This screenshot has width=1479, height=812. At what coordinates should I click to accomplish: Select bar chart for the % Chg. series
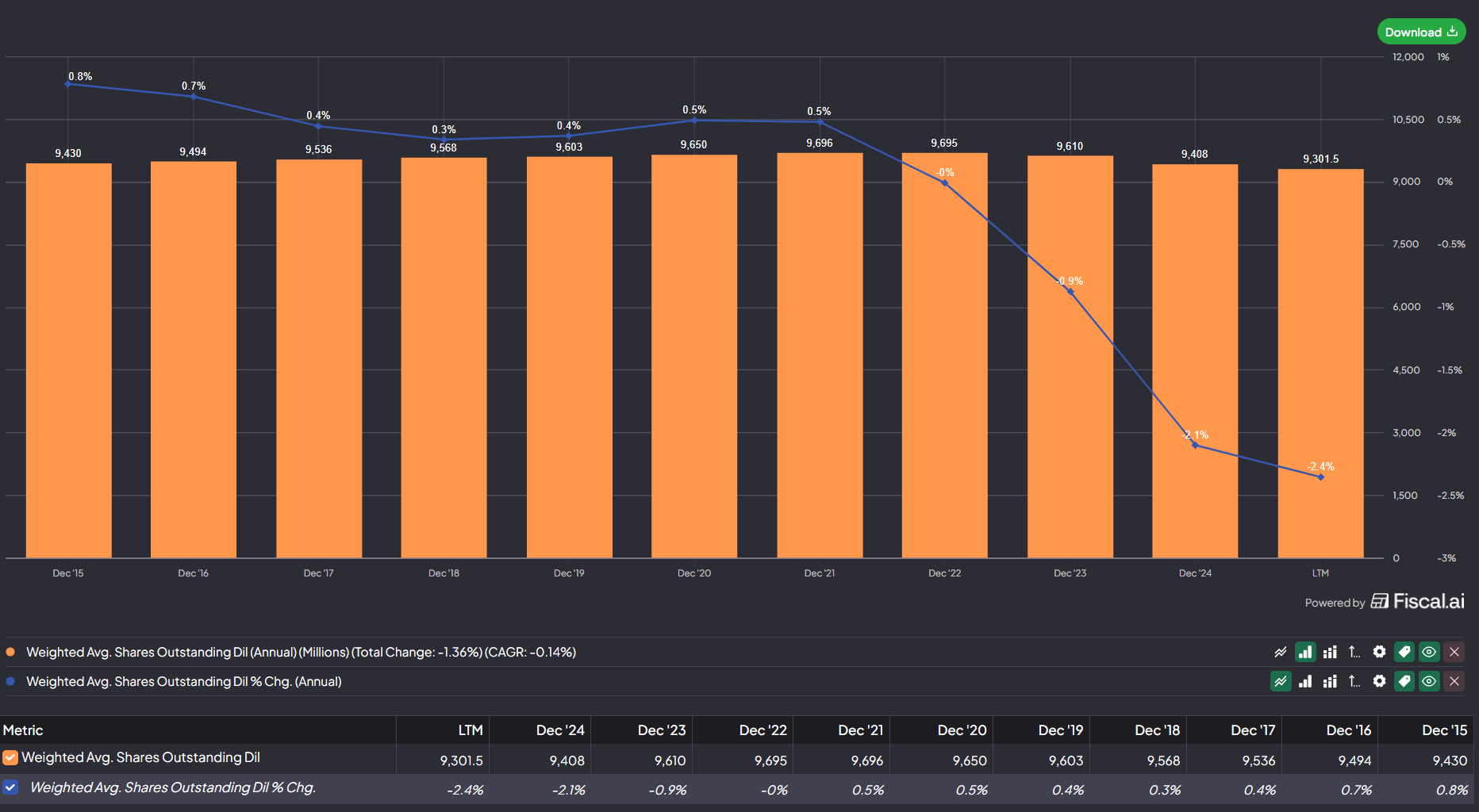[x=1305, y=681]
